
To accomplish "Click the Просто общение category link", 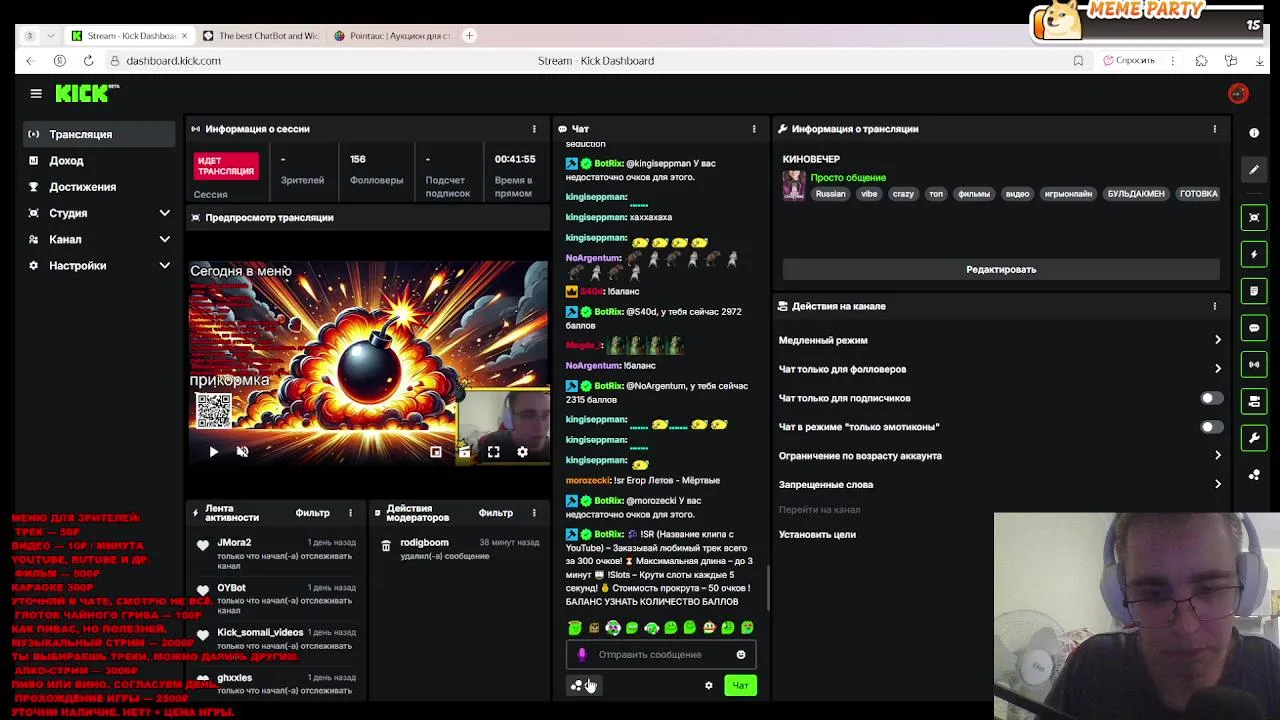I will click(848, 178).
